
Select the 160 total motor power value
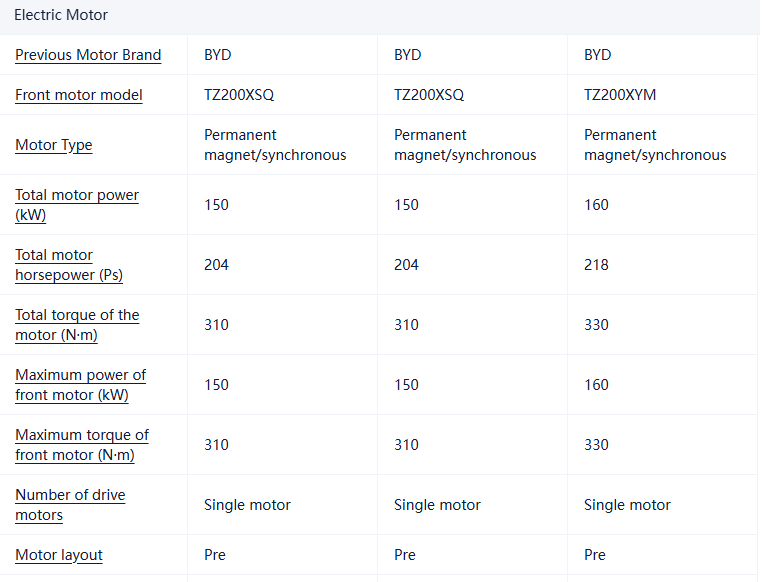[x=596, y=205]
